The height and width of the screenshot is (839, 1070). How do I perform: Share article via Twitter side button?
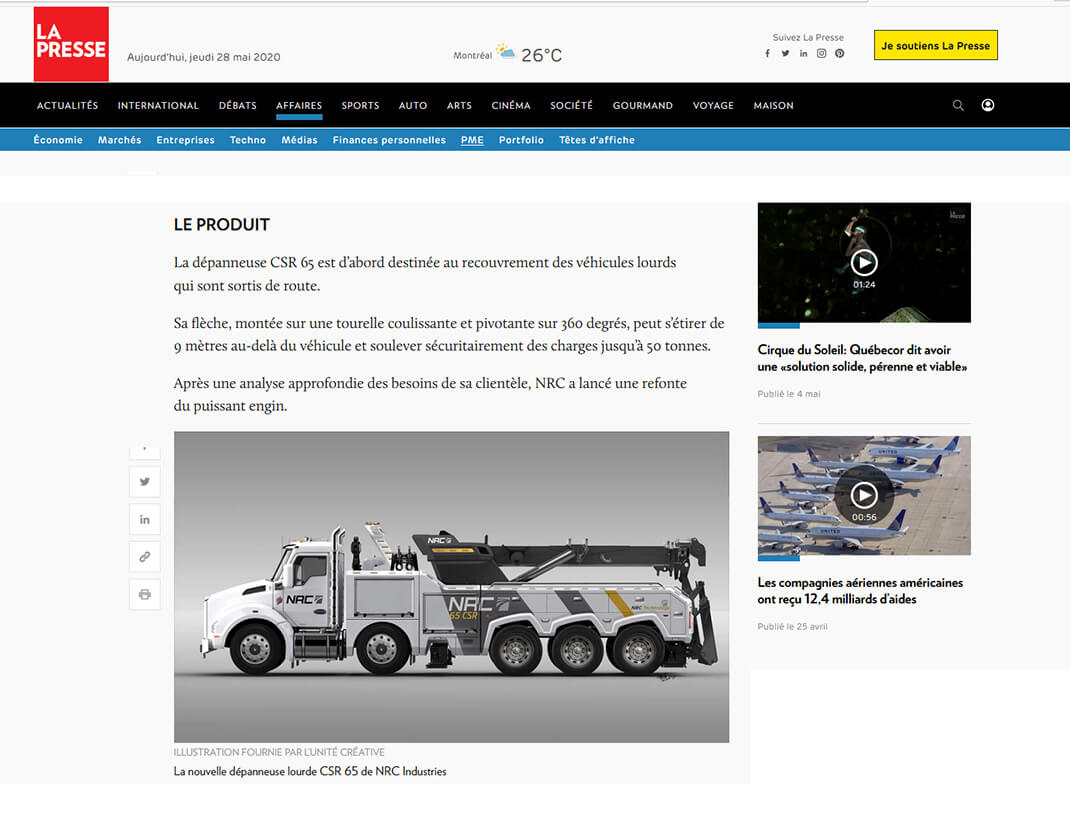pos(145,482)
